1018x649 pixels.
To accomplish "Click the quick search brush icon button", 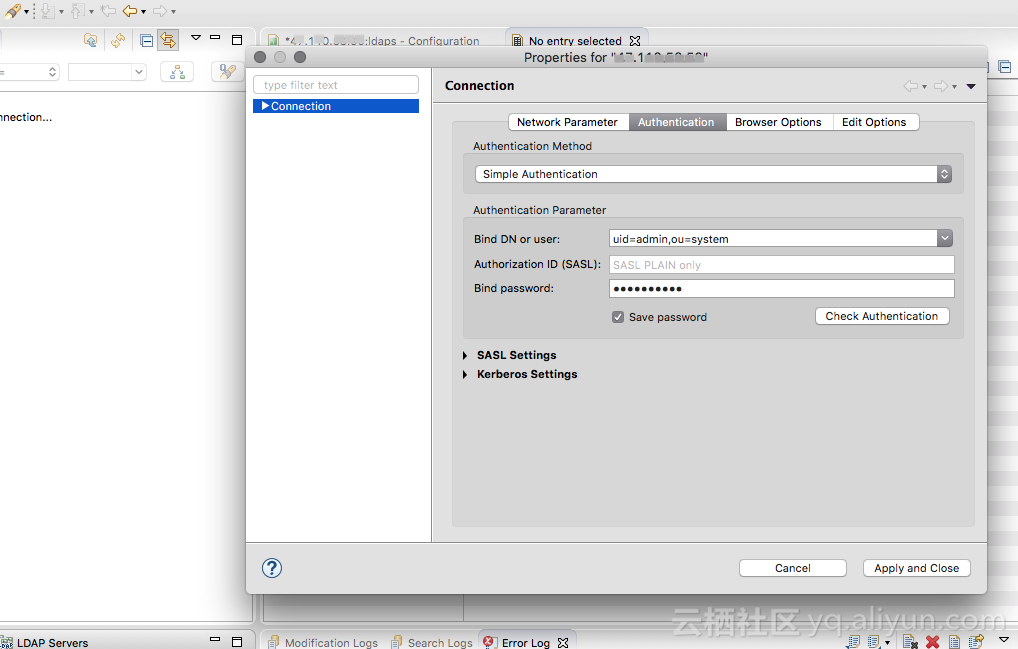I will point(227,71).
